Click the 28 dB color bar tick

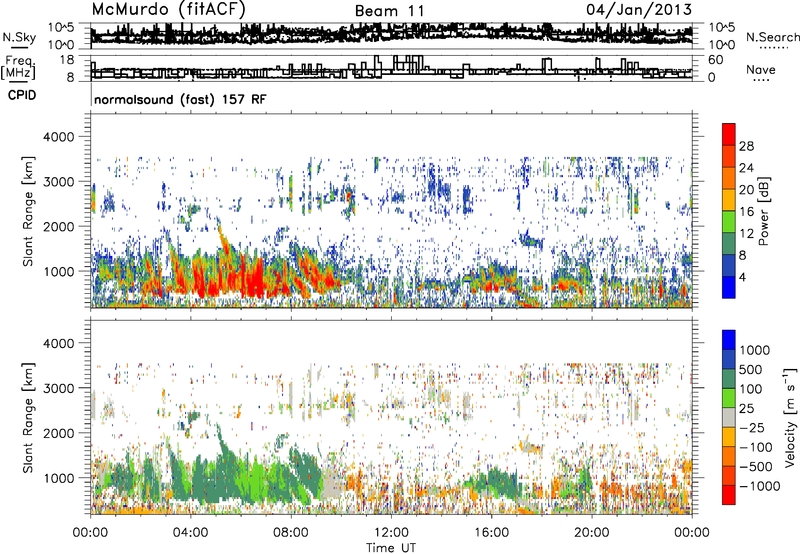[x=746, y=146]
